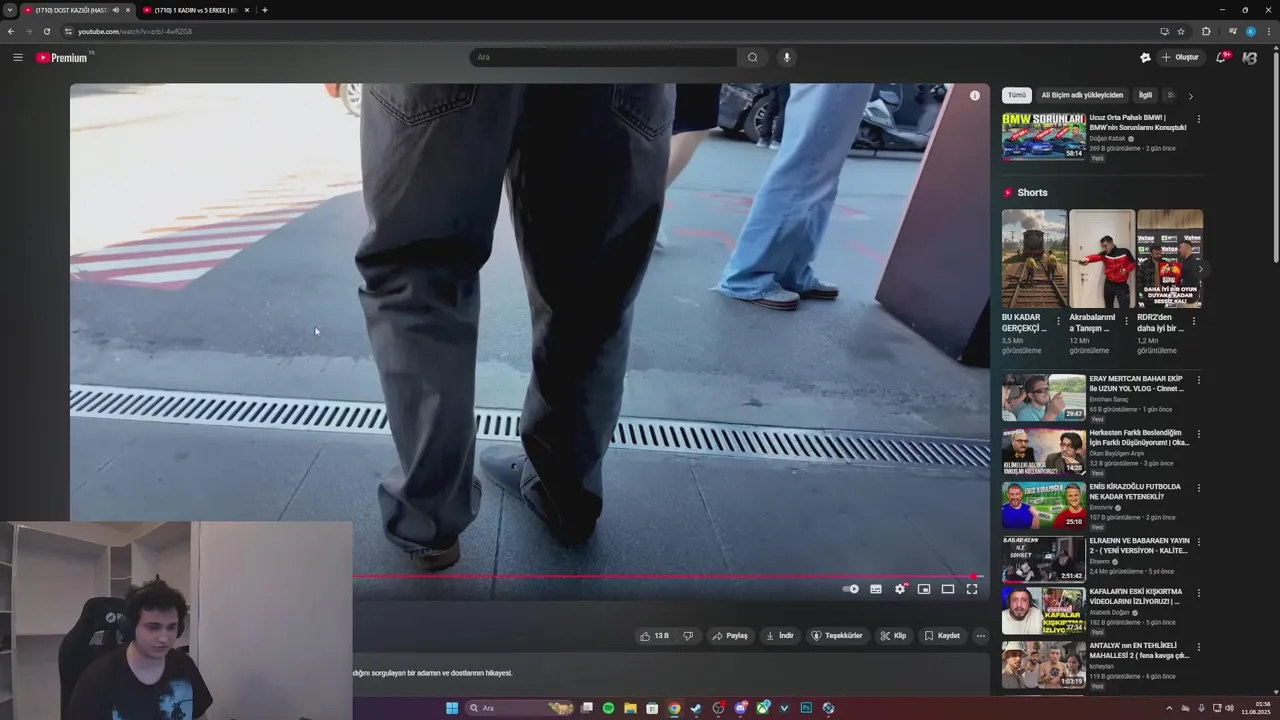Switch to theater mode
The height and width of the screenshot is (720, 1280).
[x=948, y=589]
